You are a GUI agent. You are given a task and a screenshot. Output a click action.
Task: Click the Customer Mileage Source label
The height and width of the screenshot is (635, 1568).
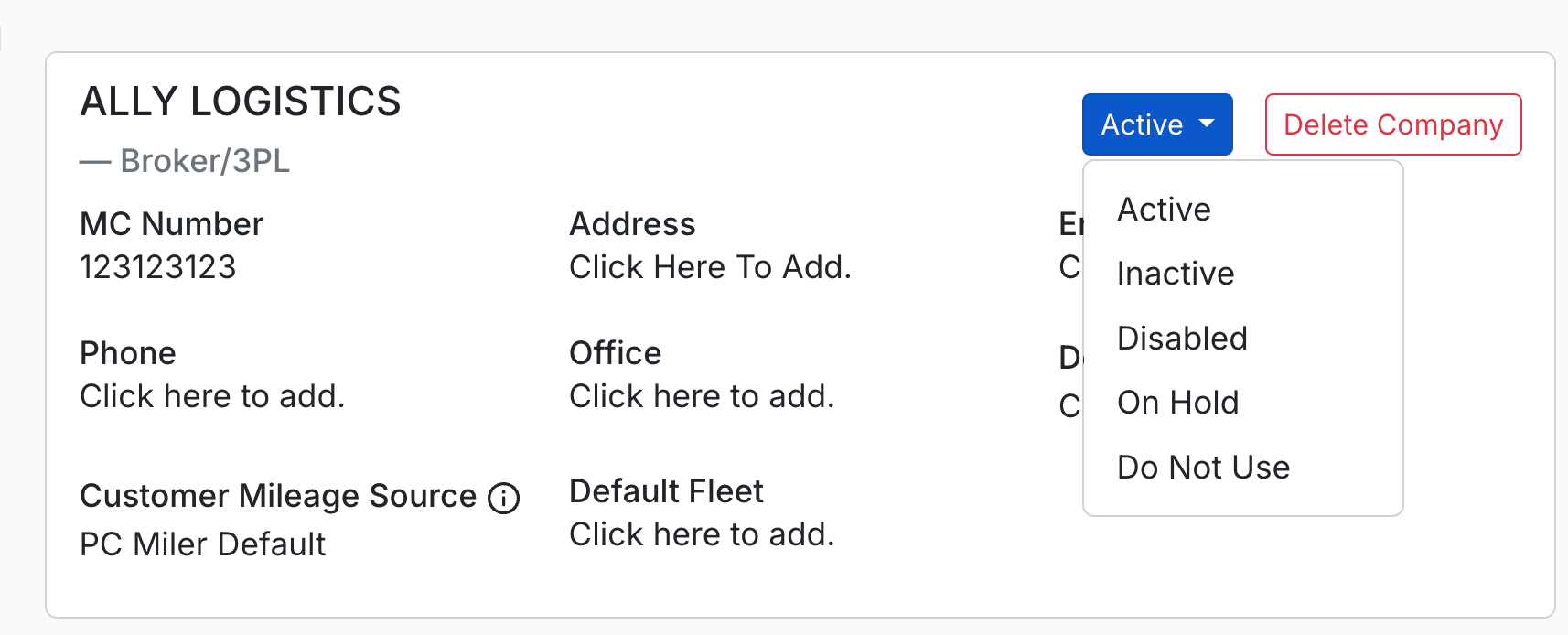278,496
